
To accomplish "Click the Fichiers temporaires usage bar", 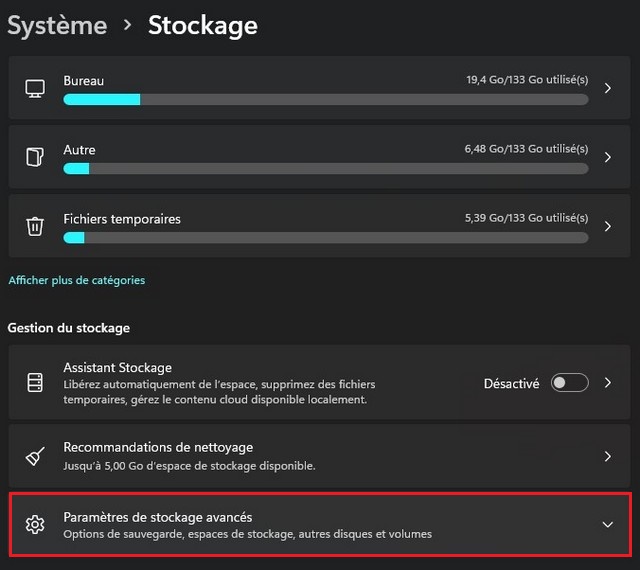I will click(325, 238).
